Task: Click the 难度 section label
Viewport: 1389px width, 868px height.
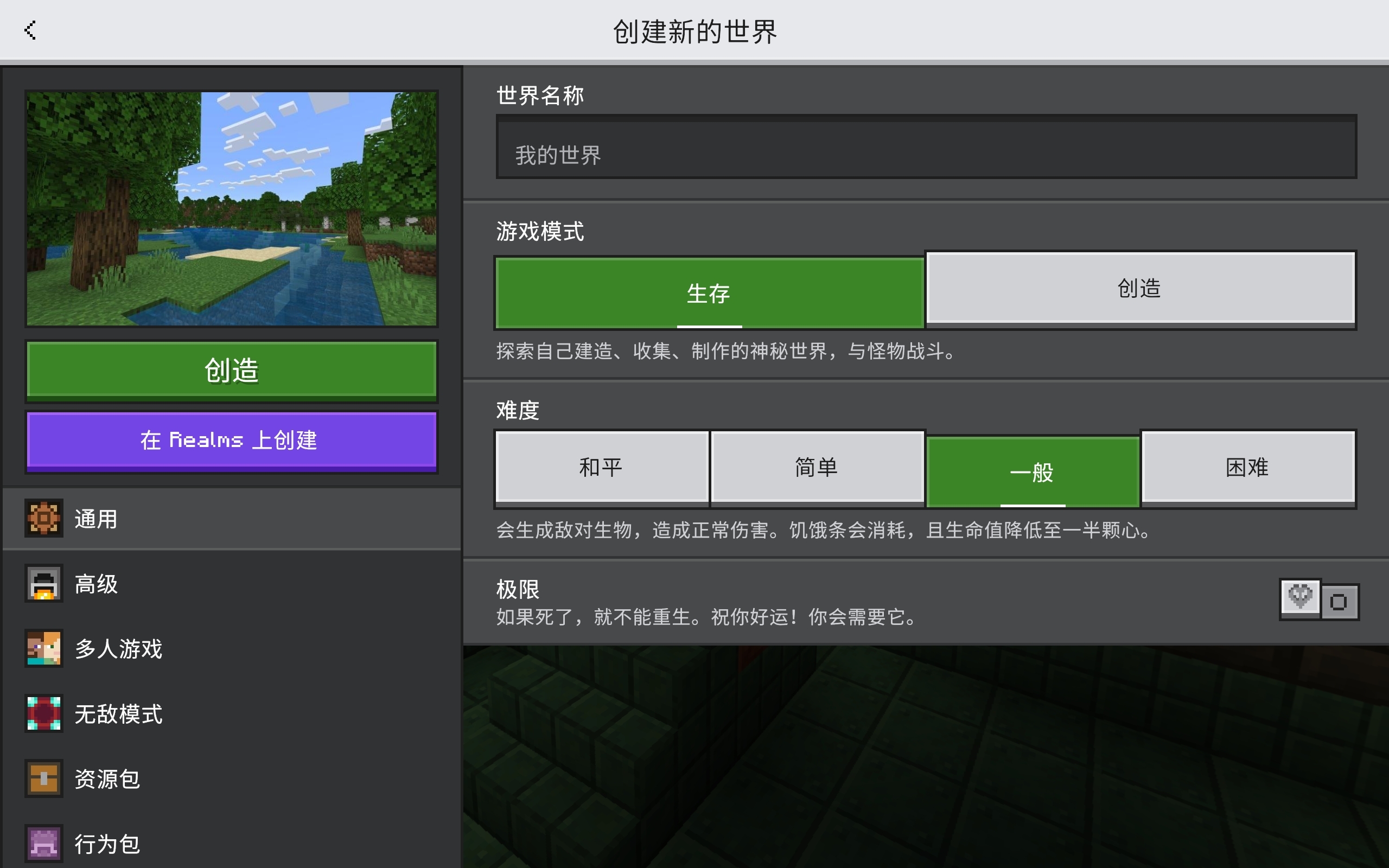Action: click(x=518, y=410)
